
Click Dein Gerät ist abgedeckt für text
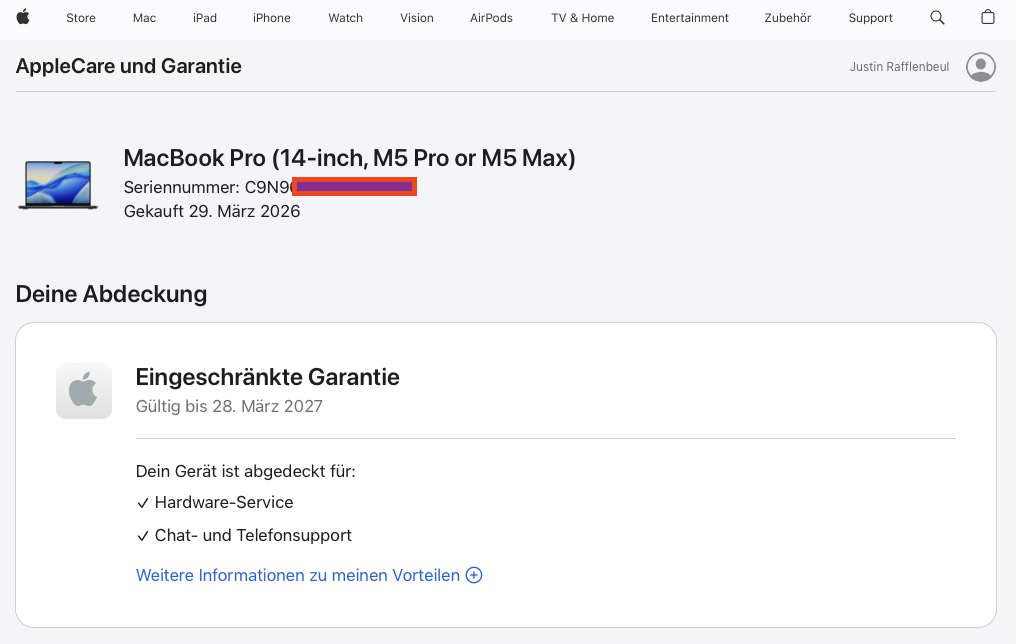pos(246,471)
